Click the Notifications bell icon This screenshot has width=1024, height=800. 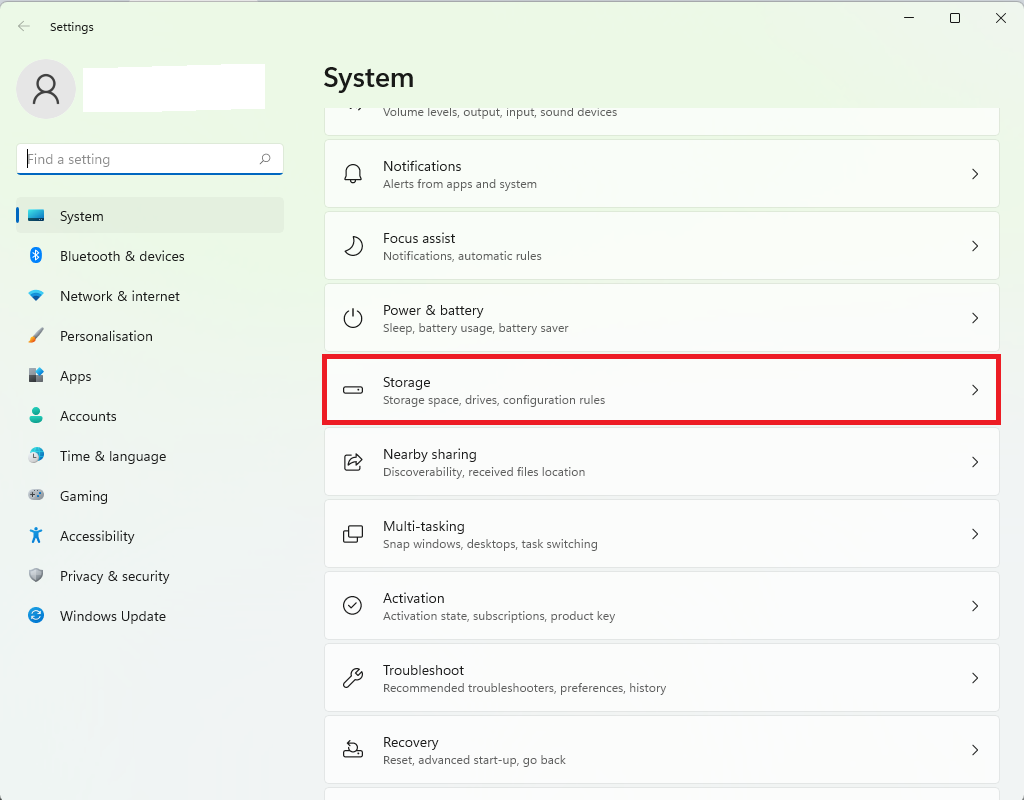[353, 174]
